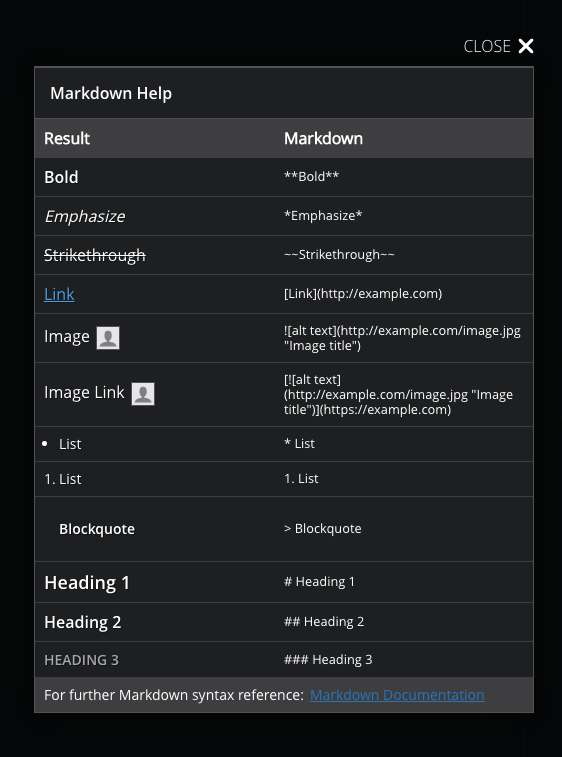
Task: Click the 'For further Markdown syntax reference' text
Action: [x=174, y=695]
